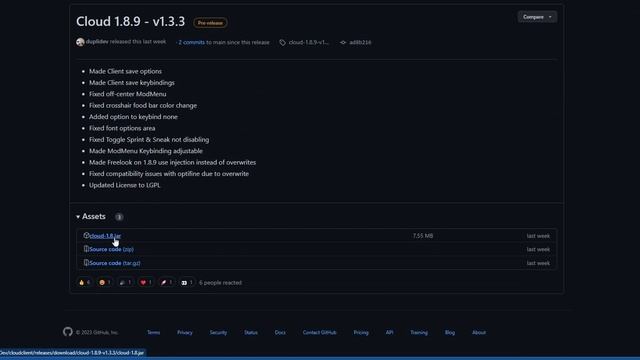Toggle the heart reaction
Viewport: 640px width, 360px height.
click(146, 282)
